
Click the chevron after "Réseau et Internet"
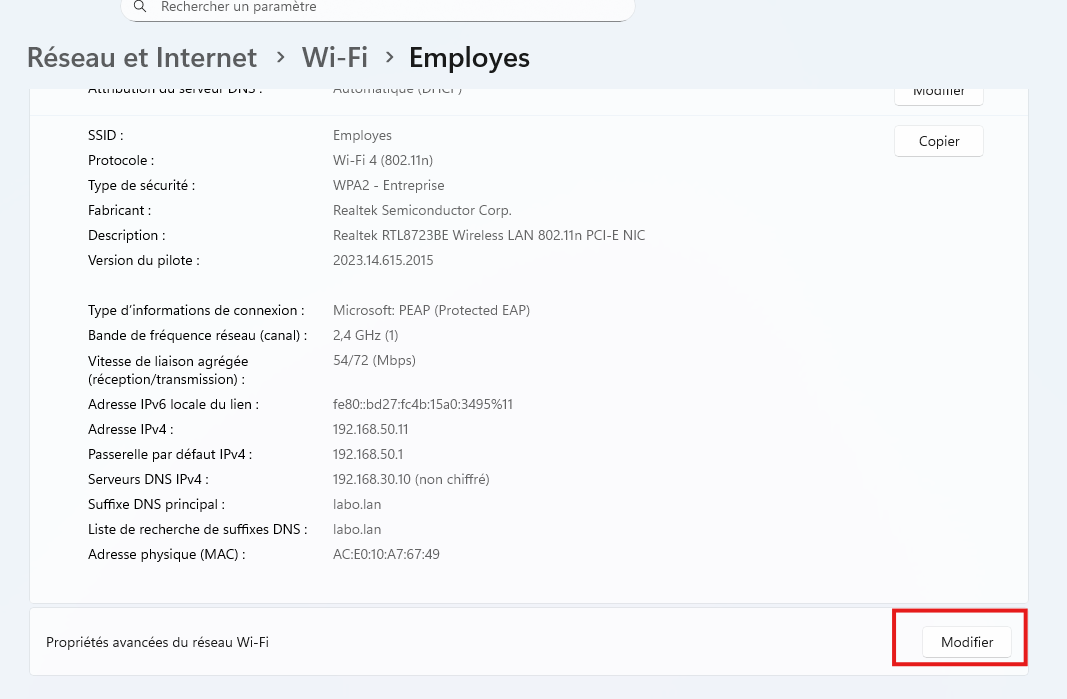[x=281, y=58]
